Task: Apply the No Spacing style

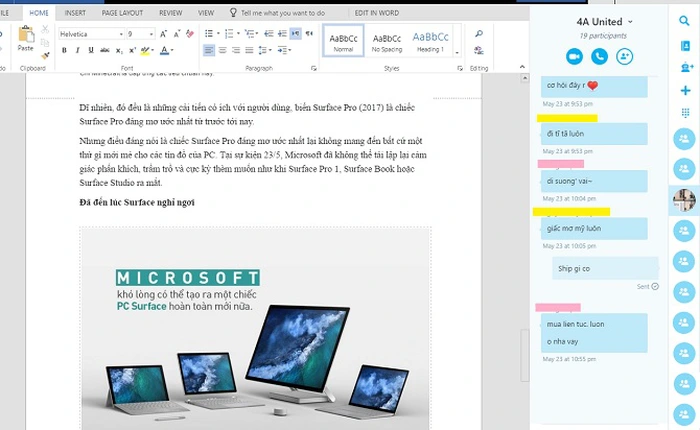Action: click(x=387, y=41)
